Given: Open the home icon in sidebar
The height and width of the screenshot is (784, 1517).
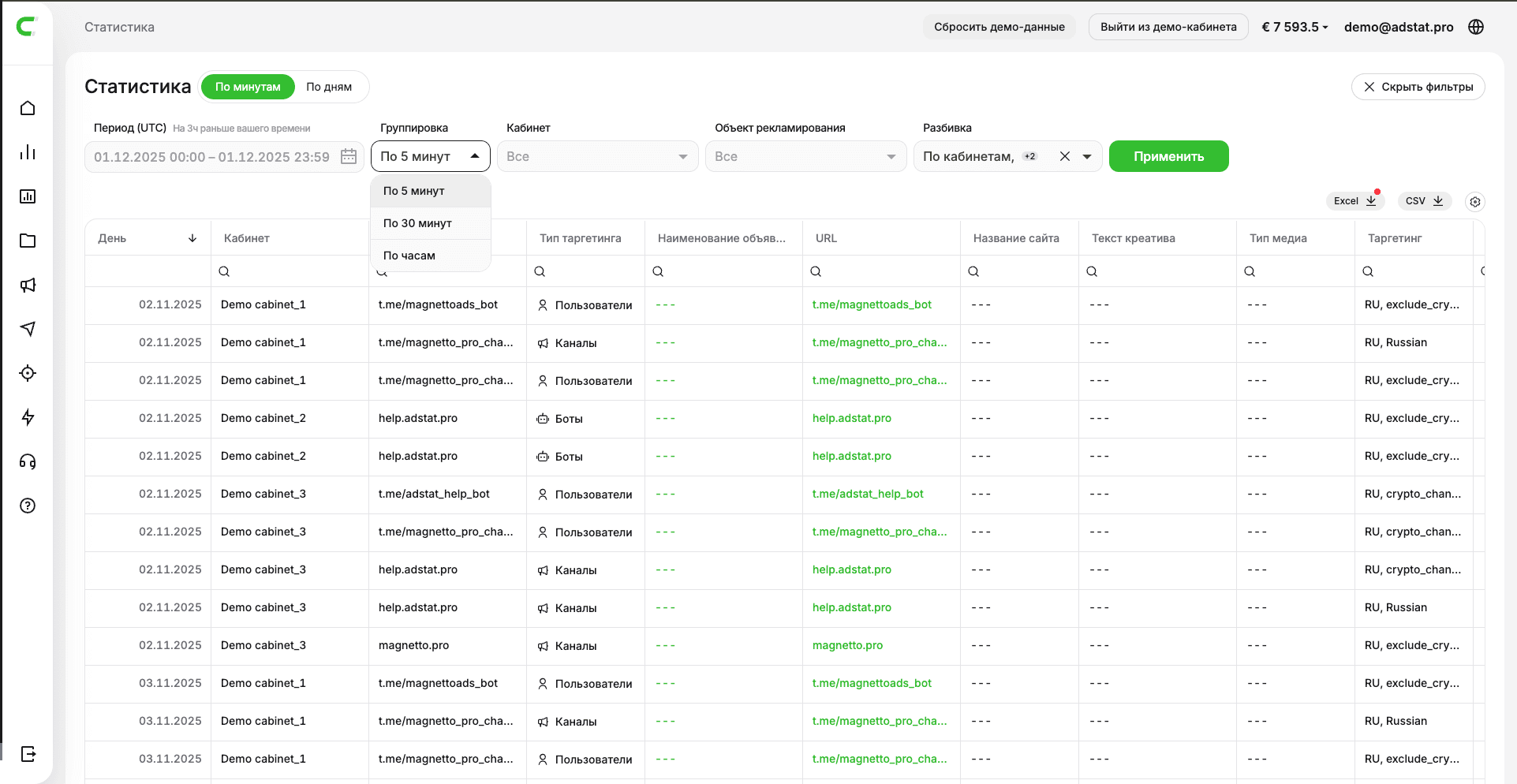Looking at the screenshot, I should 28,108.
